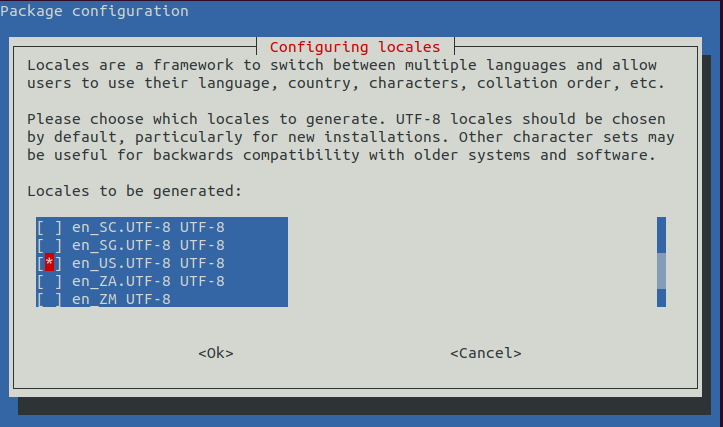Click the locale list scrollbar thumb
This screenshot has height=427, width=723.
point(661,270)
